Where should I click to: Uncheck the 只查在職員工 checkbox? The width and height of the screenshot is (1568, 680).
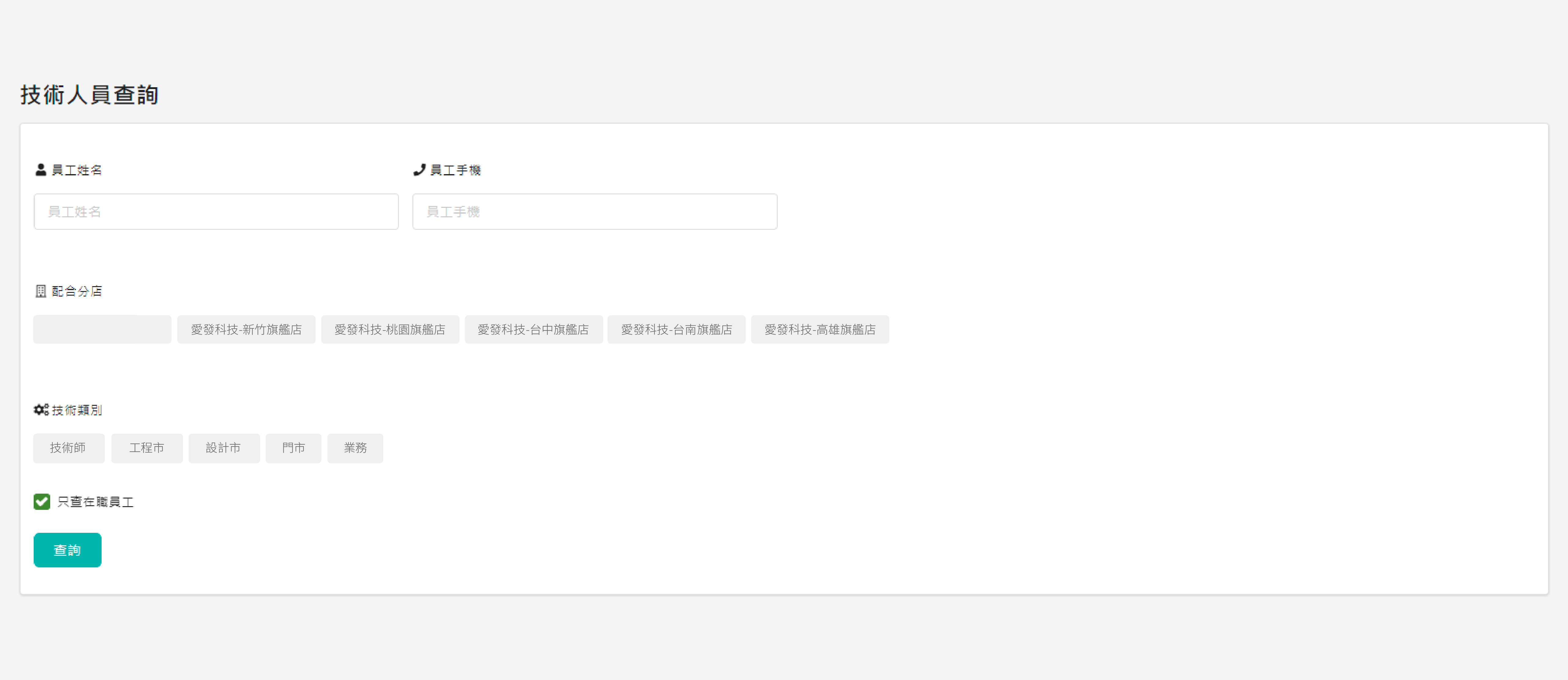[42, 502]
